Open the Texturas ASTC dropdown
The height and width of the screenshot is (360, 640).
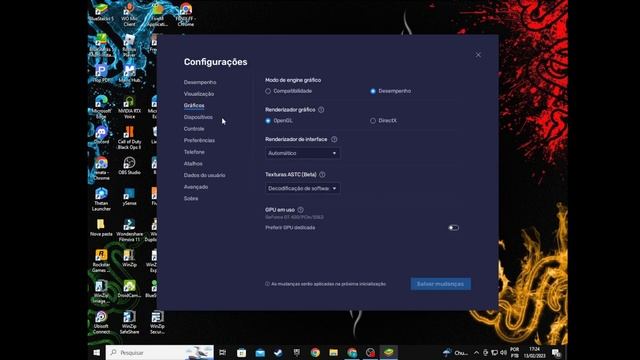(x=302, y=188)
